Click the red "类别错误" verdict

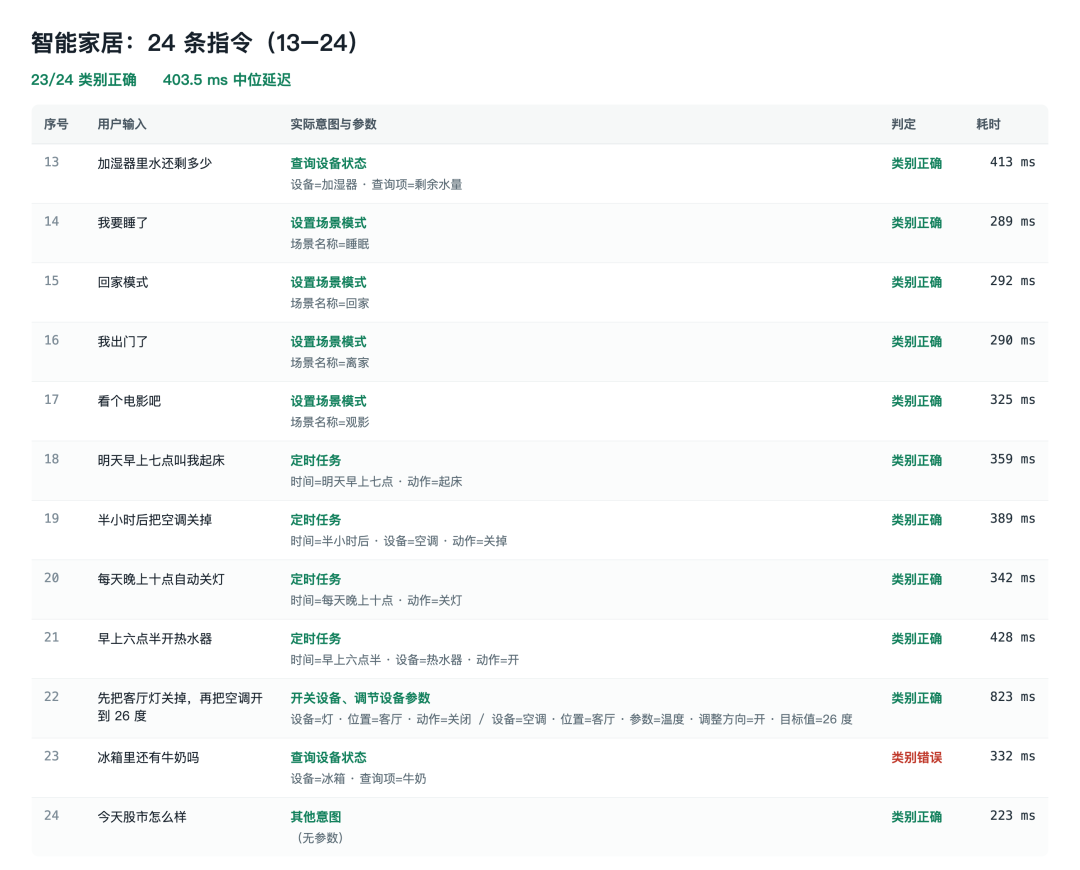(917, 758)
